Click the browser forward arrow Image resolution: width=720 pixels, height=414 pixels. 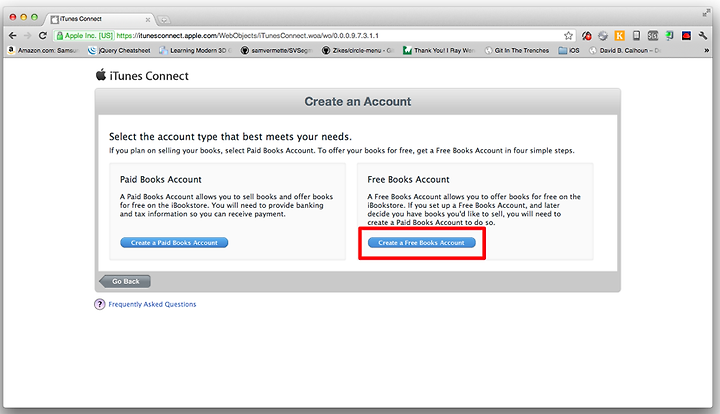28,35
